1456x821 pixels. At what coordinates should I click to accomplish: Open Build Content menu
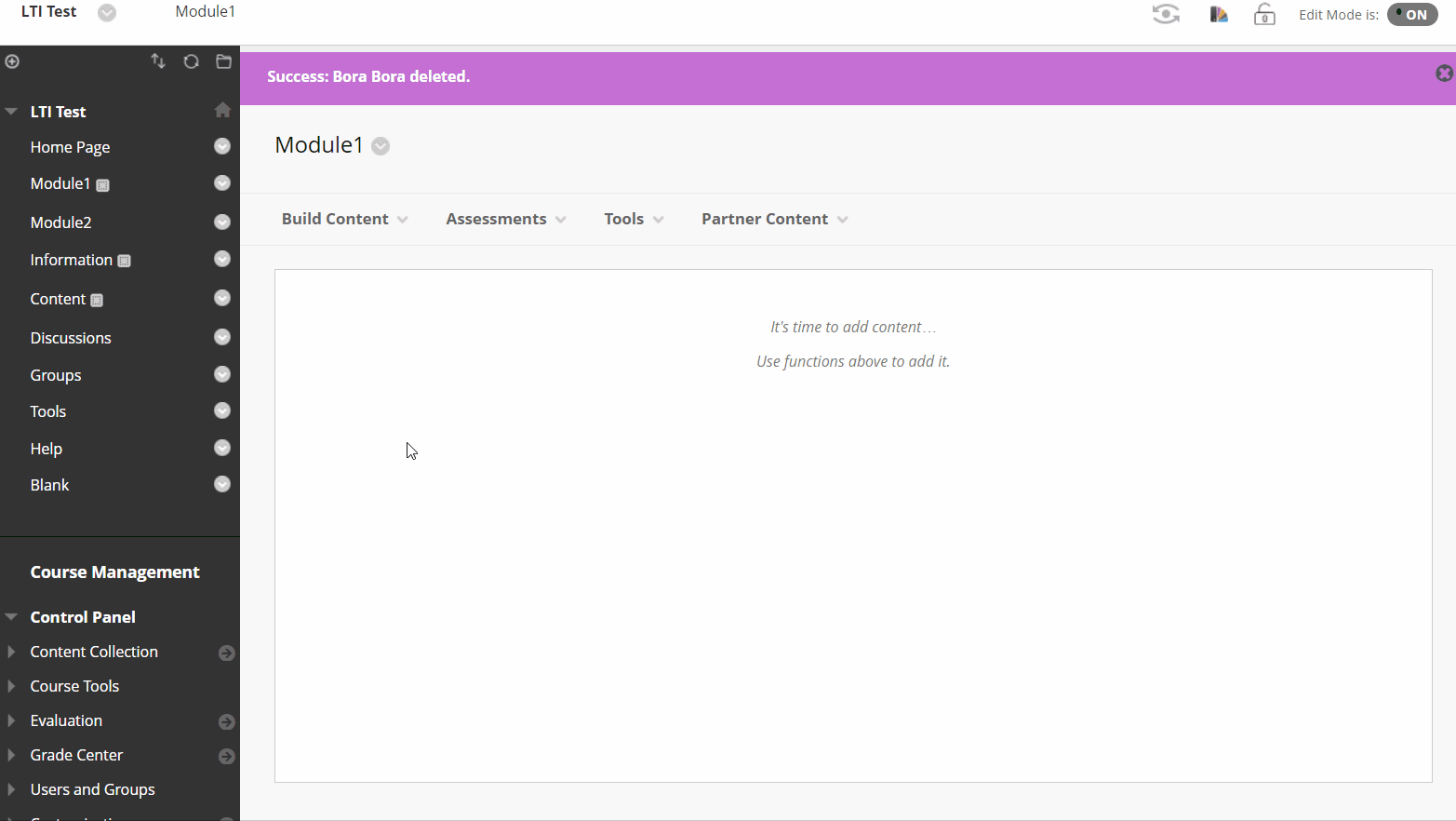pos(345,219)
